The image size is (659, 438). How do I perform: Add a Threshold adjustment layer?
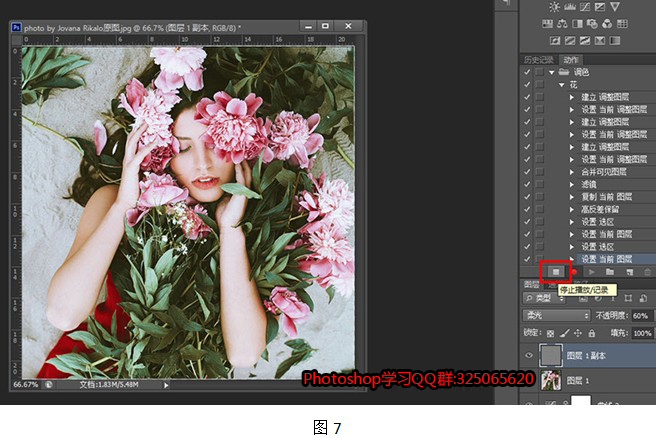(x=585, y=40)
